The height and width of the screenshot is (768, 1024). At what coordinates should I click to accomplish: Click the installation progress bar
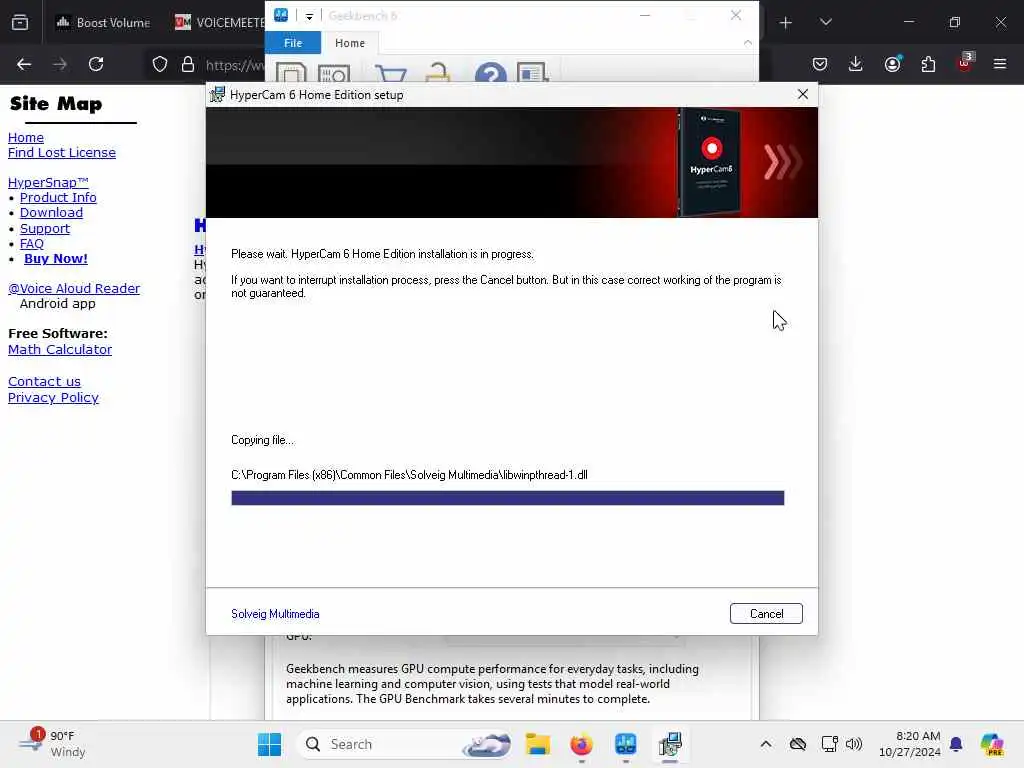click(507, 498)
